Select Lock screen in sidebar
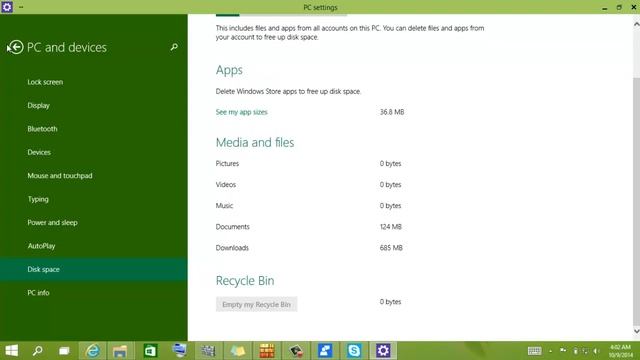 coord(45,82)
